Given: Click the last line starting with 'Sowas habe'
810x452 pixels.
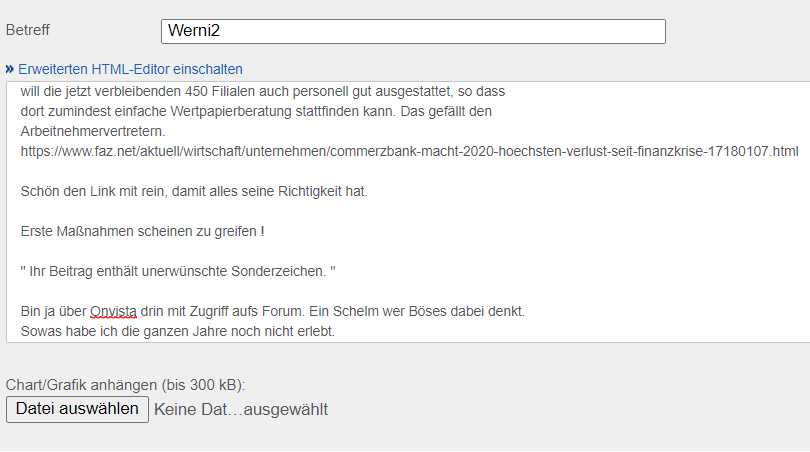Looking at the screenshot, I should tap(177, 331).
